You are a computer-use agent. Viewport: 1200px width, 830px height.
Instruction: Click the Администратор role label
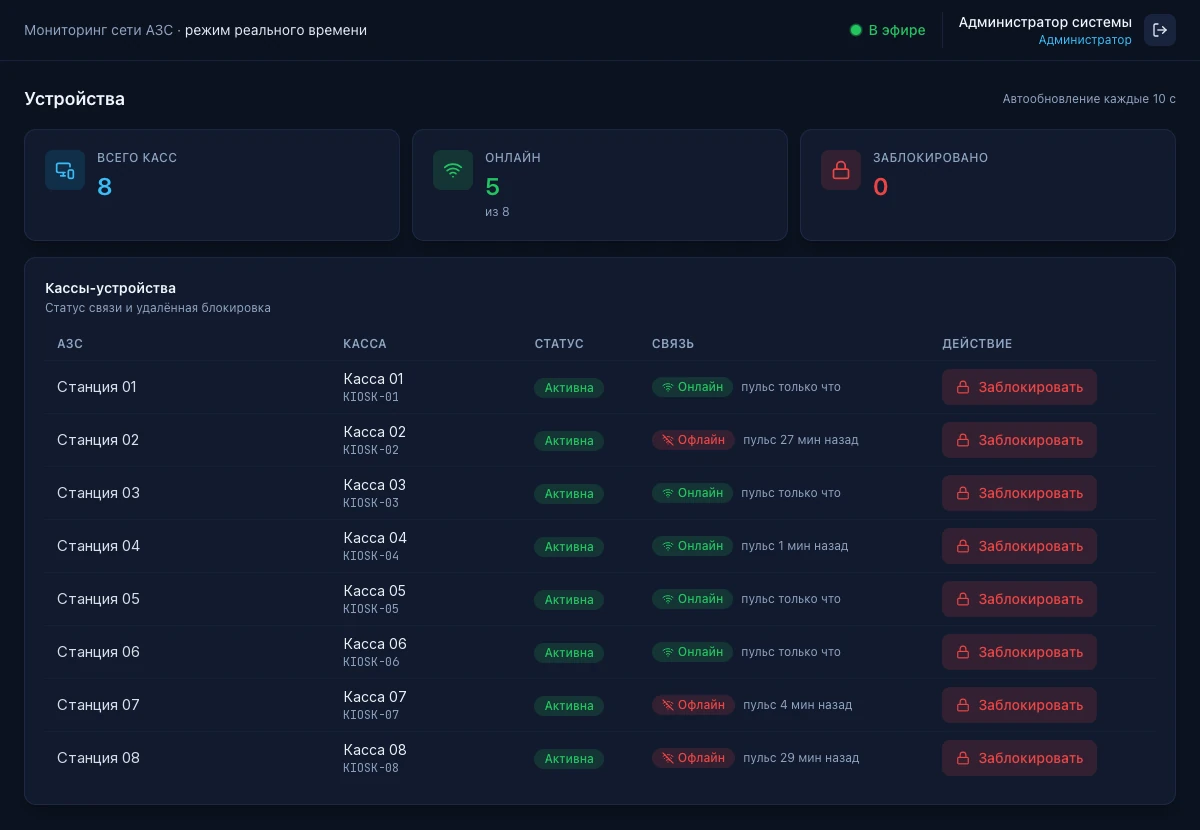pyautogui.click(x=1085, y=40)
